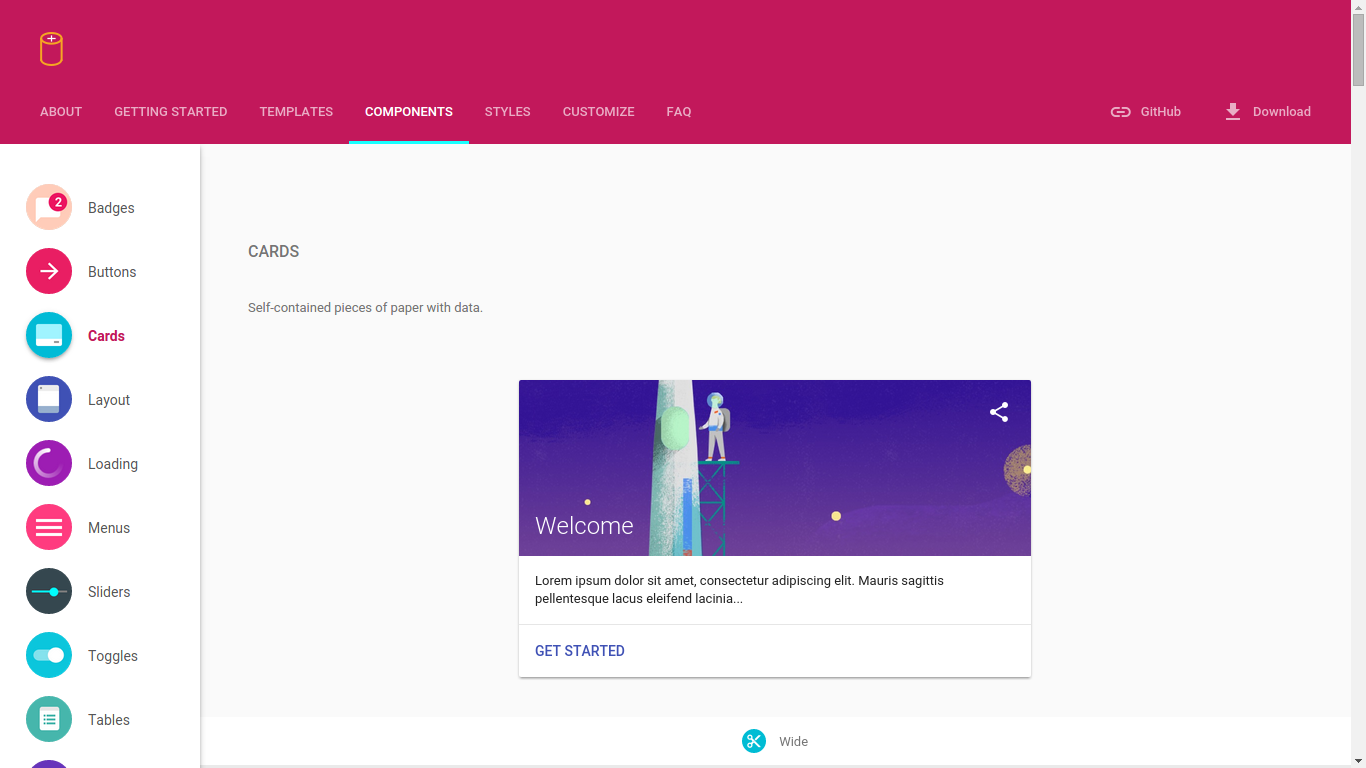Click the GET STARTED link on the card
The width and height of the screenshot is (1366, 768).
579,650
